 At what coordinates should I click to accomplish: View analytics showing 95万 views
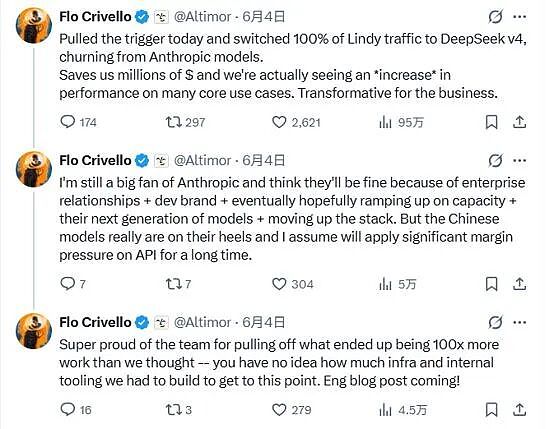tap(401, 122)
